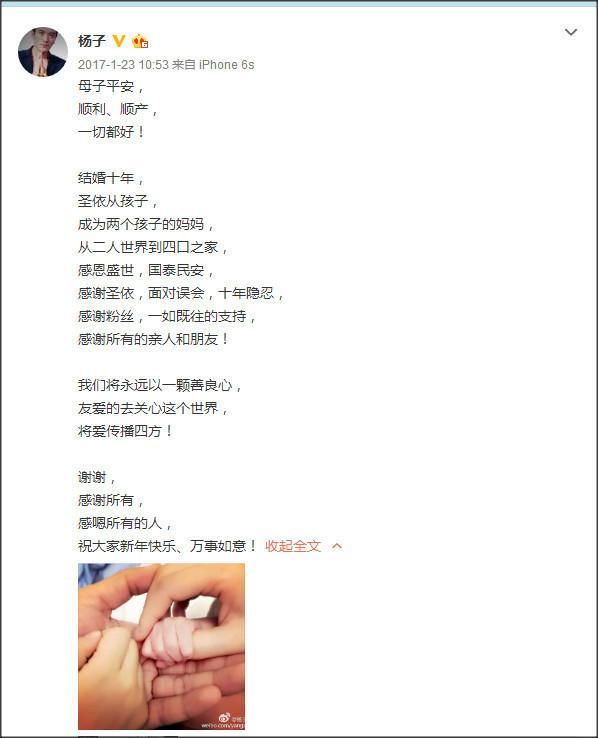Open the post options chevron menu
This screenshot has height=738, width=598.
[571, 32]
